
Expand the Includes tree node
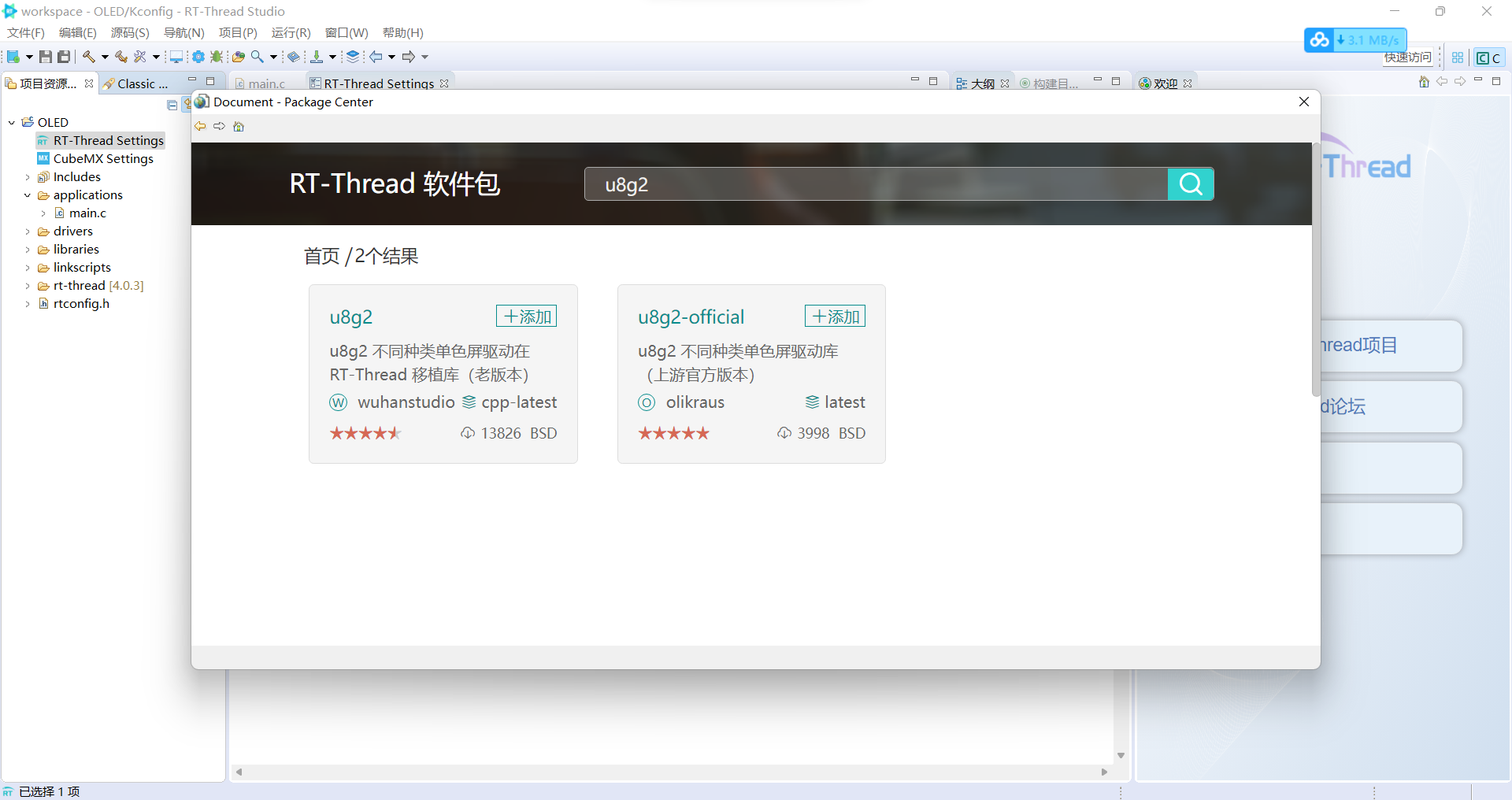28,177
